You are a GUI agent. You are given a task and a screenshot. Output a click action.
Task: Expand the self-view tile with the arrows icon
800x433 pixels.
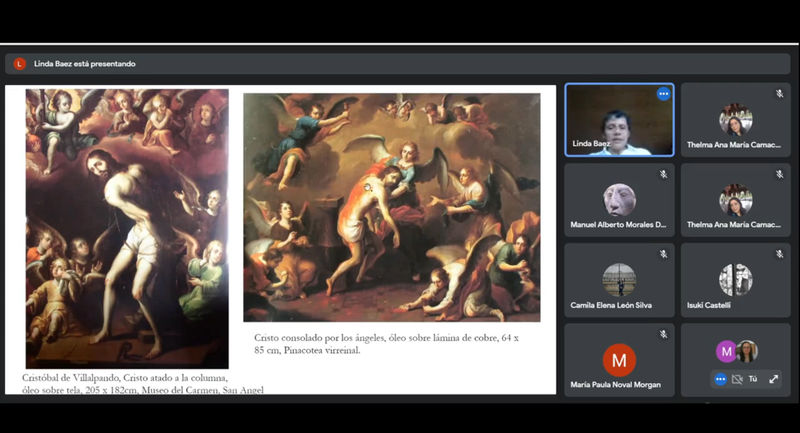tap(774, 379)
